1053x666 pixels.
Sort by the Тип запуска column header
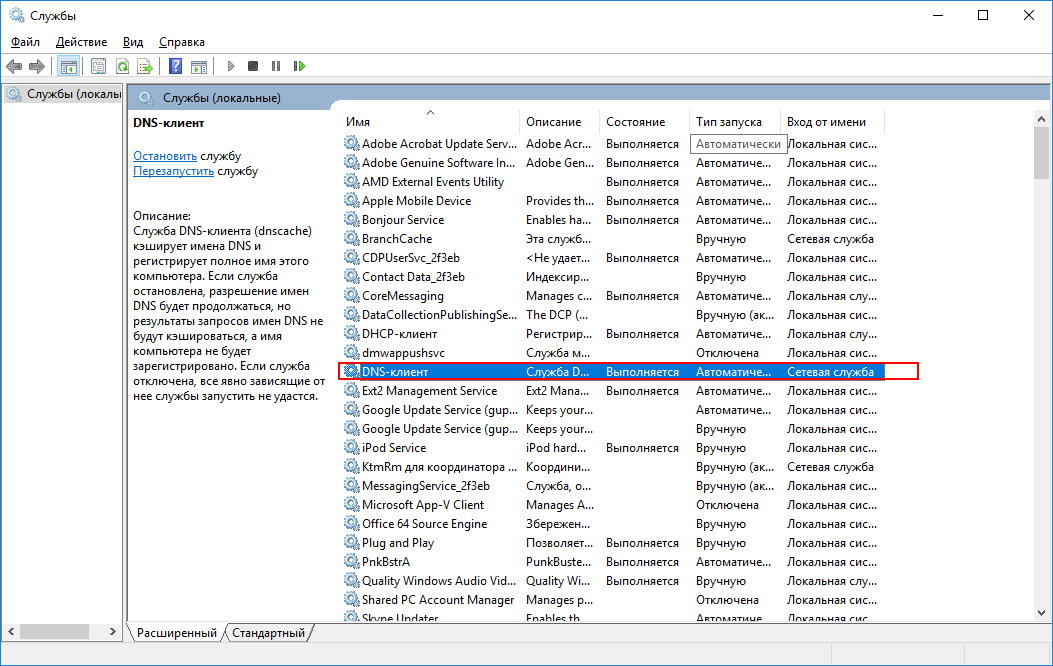pyautogui.click(x=728, y=122)
